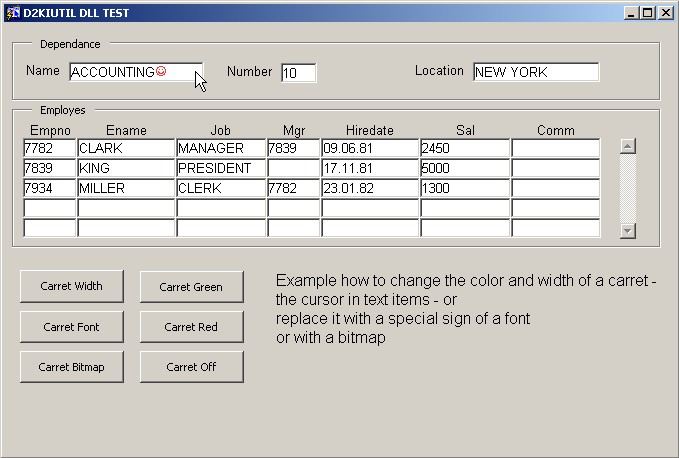This screenshot has width=679, height=458.
Task: Select the Ename cell CLARK
Action: 126,148
